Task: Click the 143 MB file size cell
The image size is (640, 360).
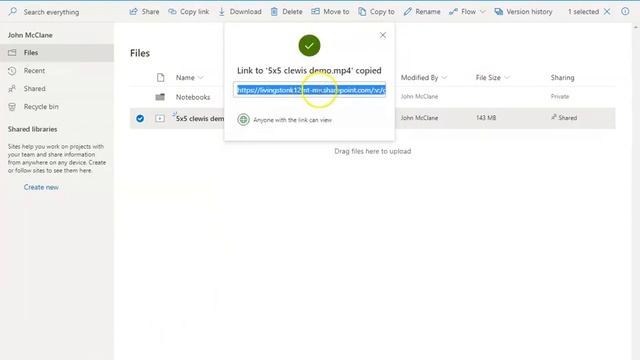Action: point(486,118)
